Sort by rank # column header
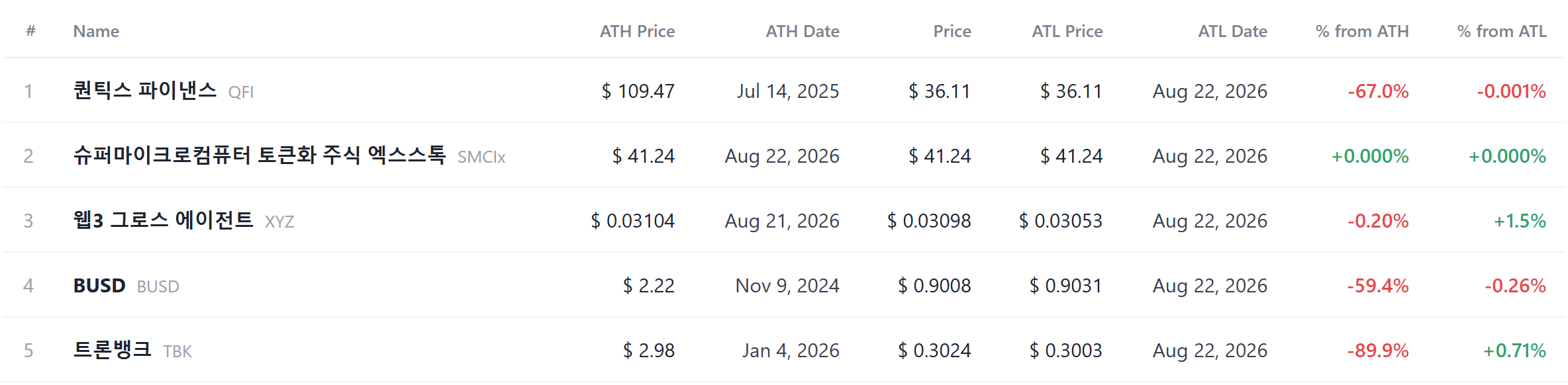Screen dimensions: 1568x385 [x=30, y=31]
